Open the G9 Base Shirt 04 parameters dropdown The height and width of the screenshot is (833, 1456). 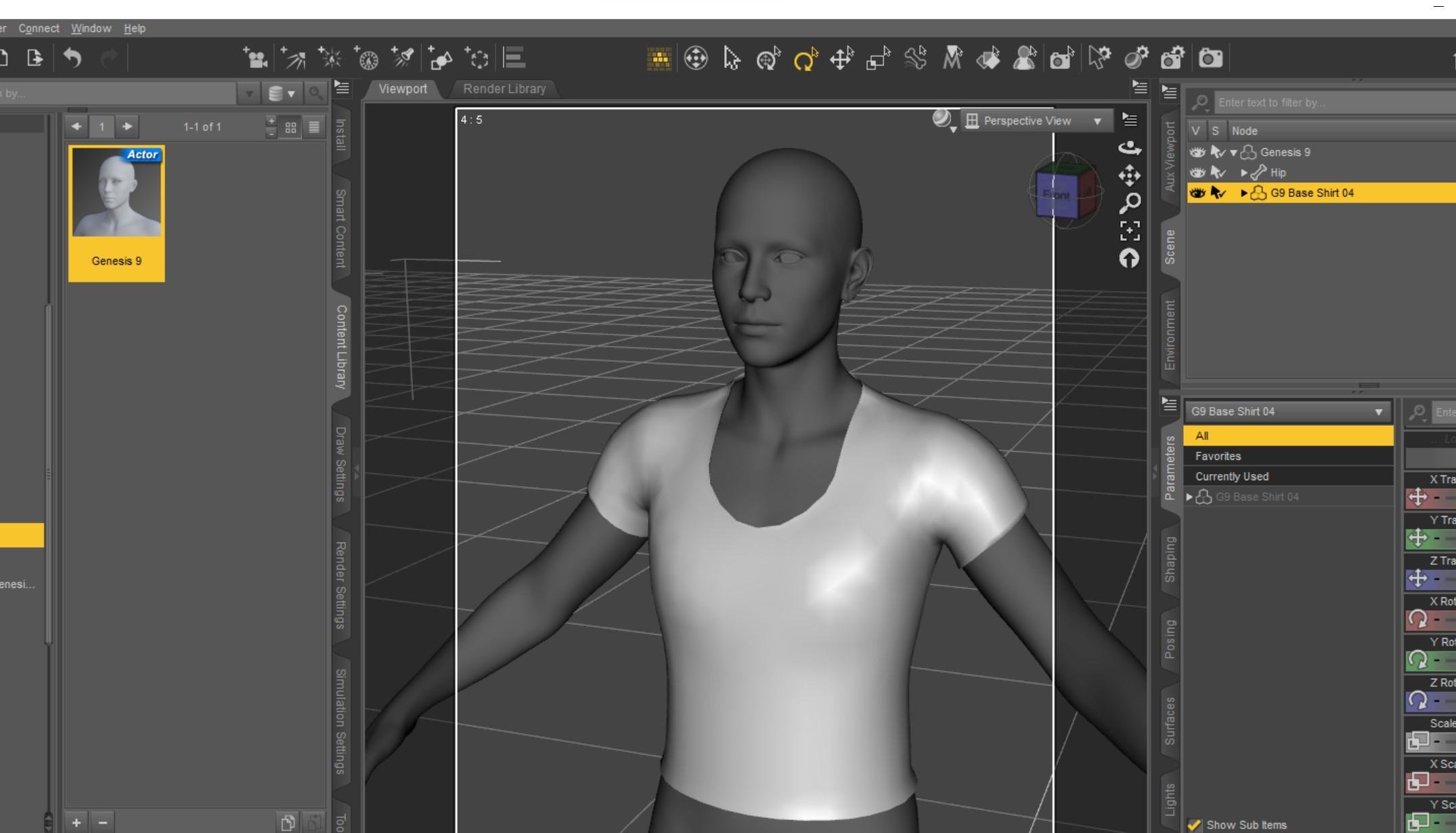click(x=1287, y=412)
